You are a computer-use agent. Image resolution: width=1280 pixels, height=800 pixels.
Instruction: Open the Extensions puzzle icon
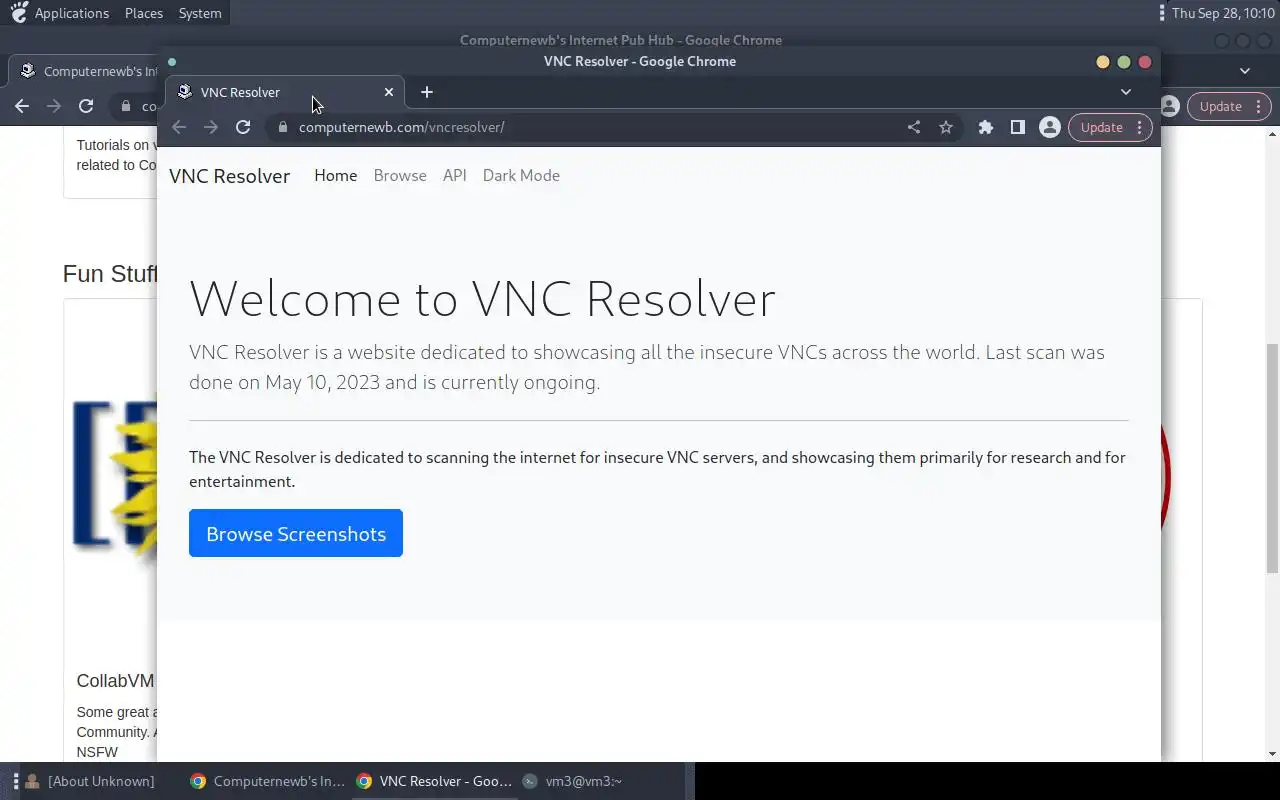point(986,127)
